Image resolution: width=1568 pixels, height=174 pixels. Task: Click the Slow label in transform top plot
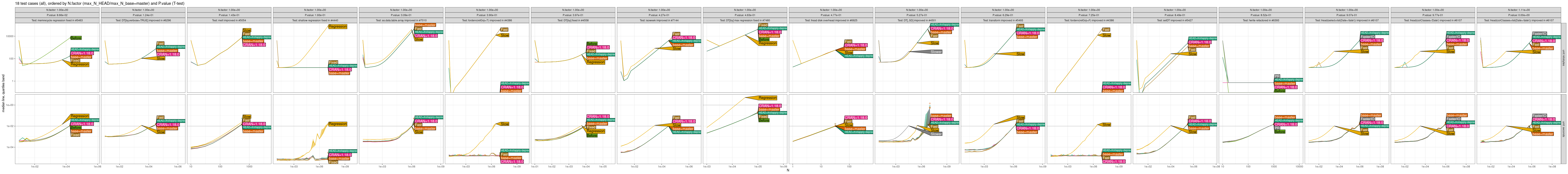(1020, 54)
